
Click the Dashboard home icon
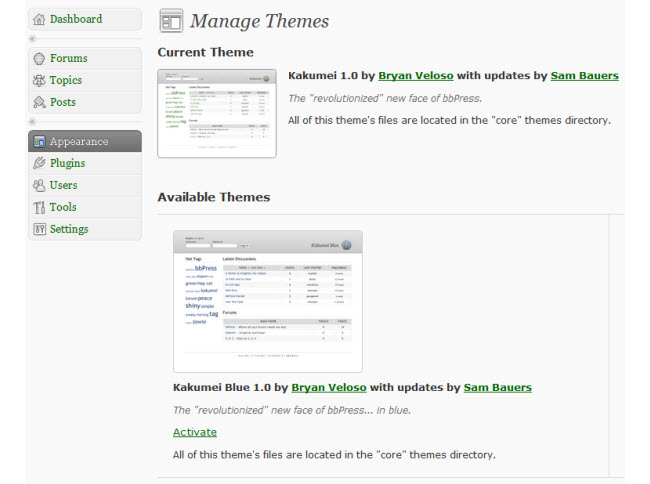pos(39,19)
